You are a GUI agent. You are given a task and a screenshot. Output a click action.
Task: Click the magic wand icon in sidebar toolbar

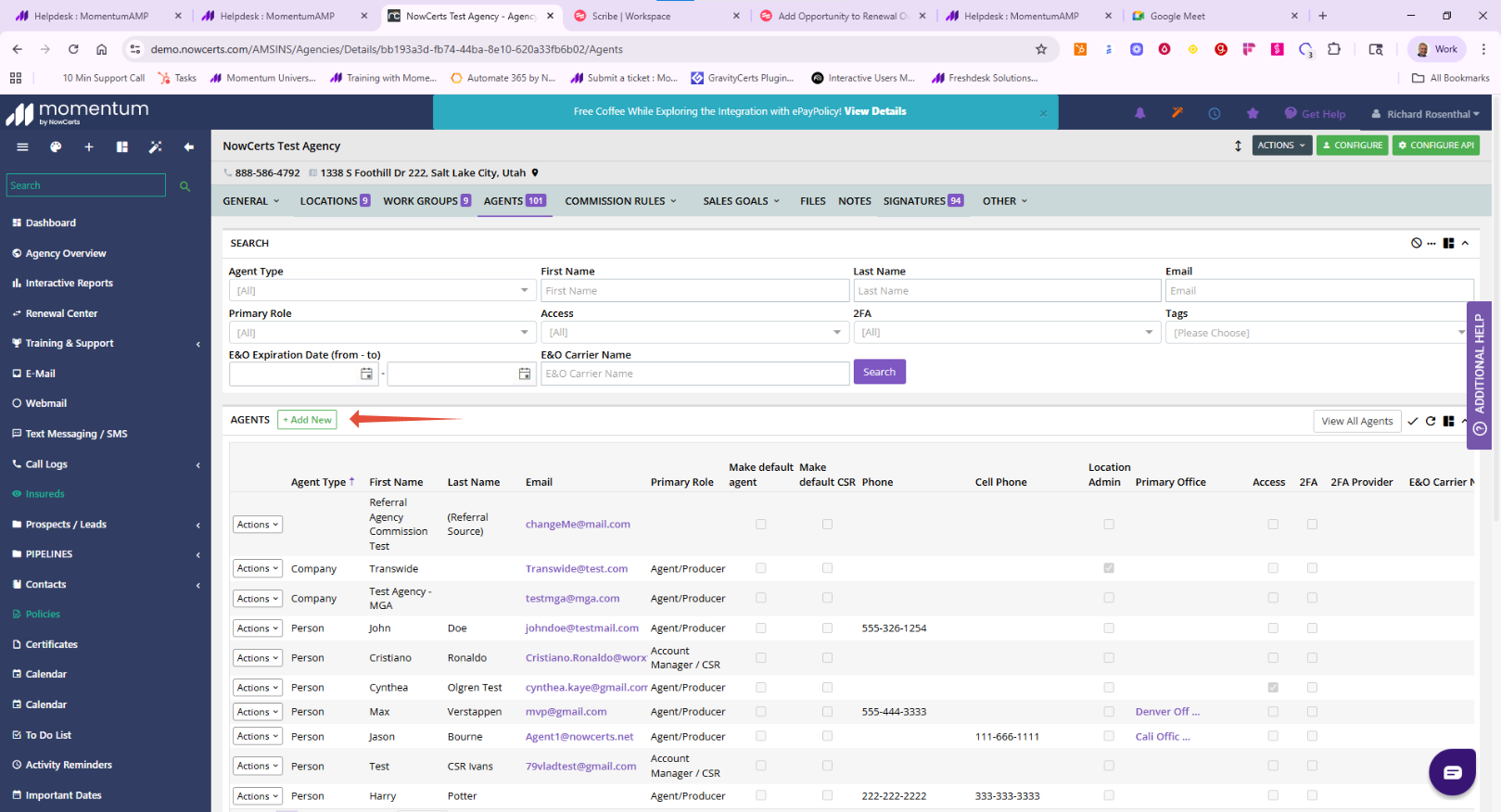(x=155, y=146)
